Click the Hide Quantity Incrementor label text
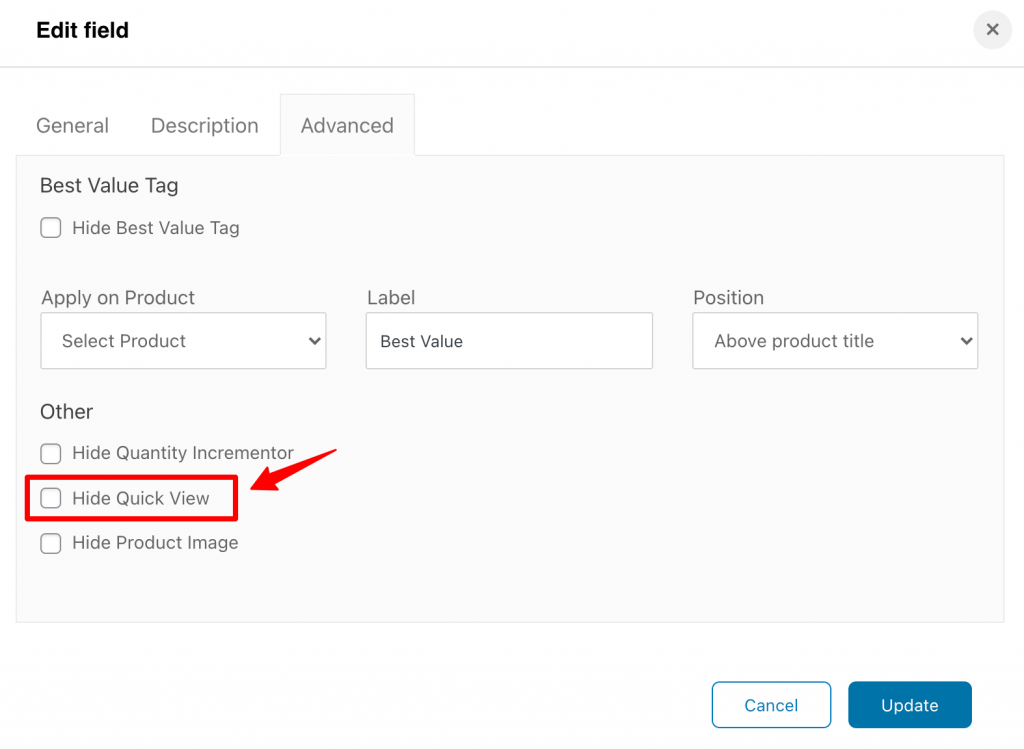Image resolution: width=1024 pixels, height=749 pixels. (183, 453)
